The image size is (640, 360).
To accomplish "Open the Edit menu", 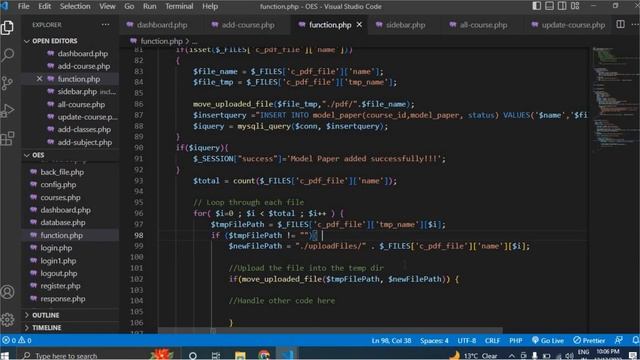I will tap(44, 6).
